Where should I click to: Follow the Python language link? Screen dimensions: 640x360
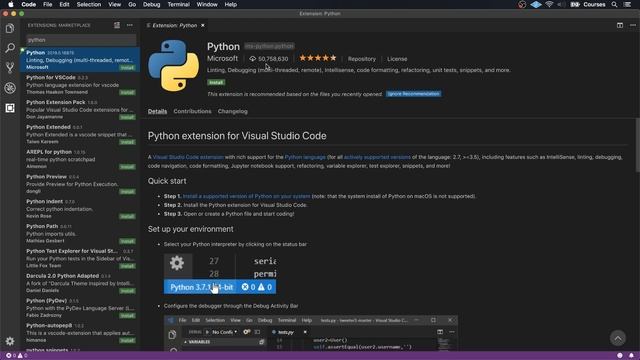[x=305, y=157]
